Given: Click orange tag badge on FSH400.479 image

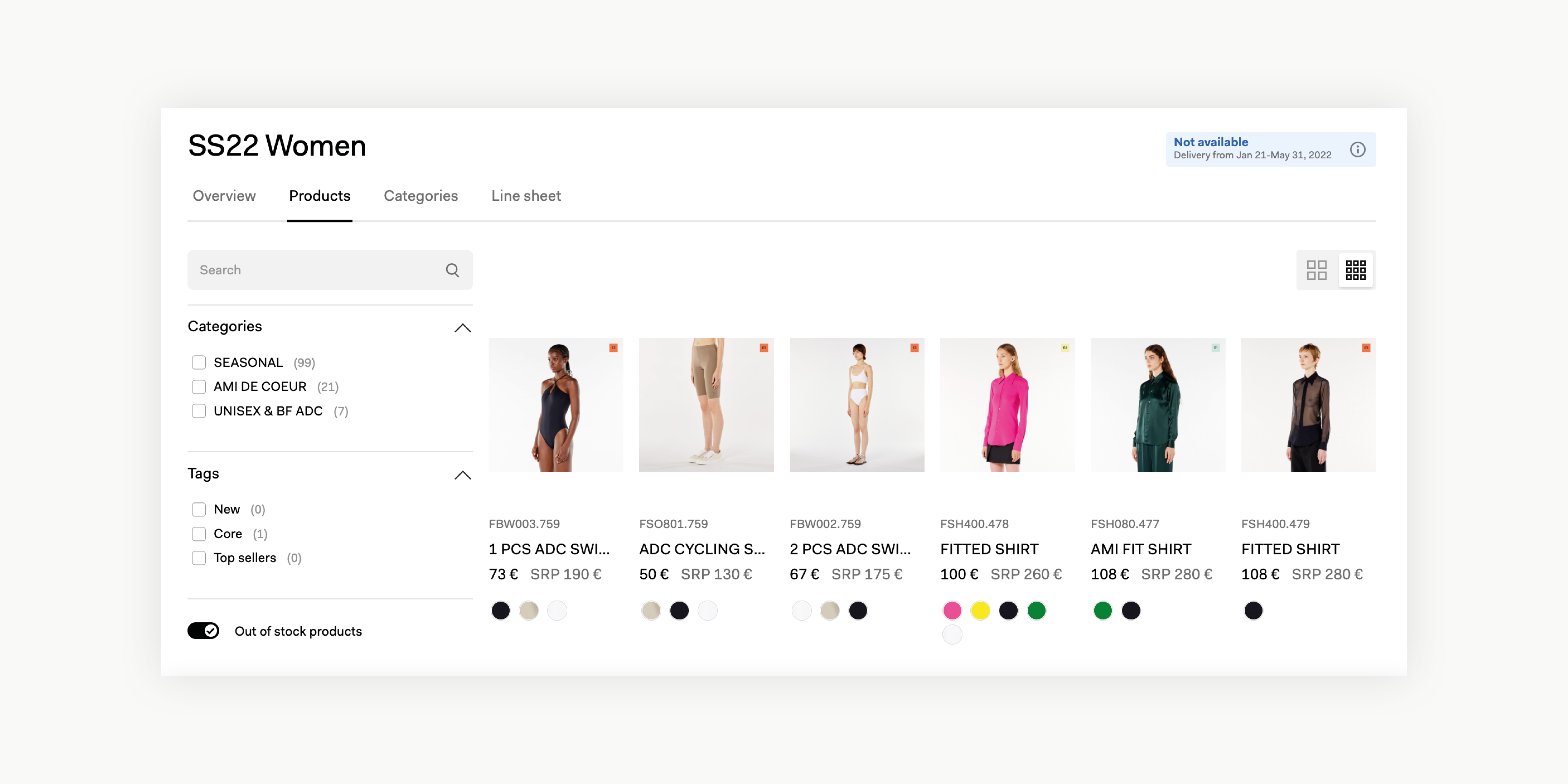Looking at the screenshot, I should click(x=1366, y=347).
